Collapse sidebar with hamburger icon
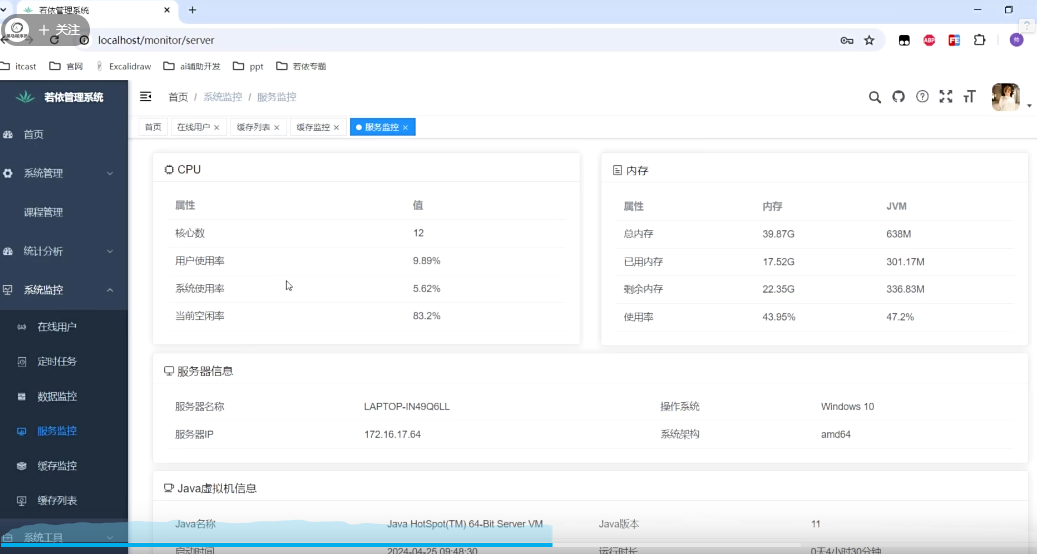The width and height of the screenshot is (1037, 554). (145, 97)
